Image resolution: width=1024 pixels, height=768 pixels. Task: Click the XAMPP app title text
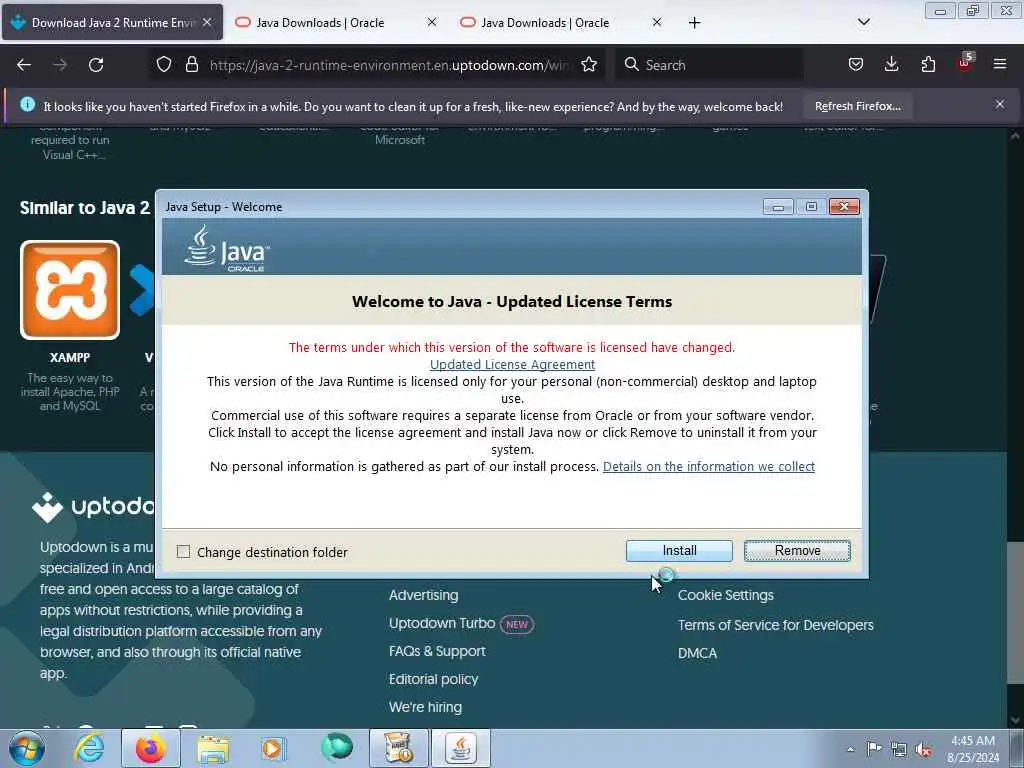(x=70, y=358)
